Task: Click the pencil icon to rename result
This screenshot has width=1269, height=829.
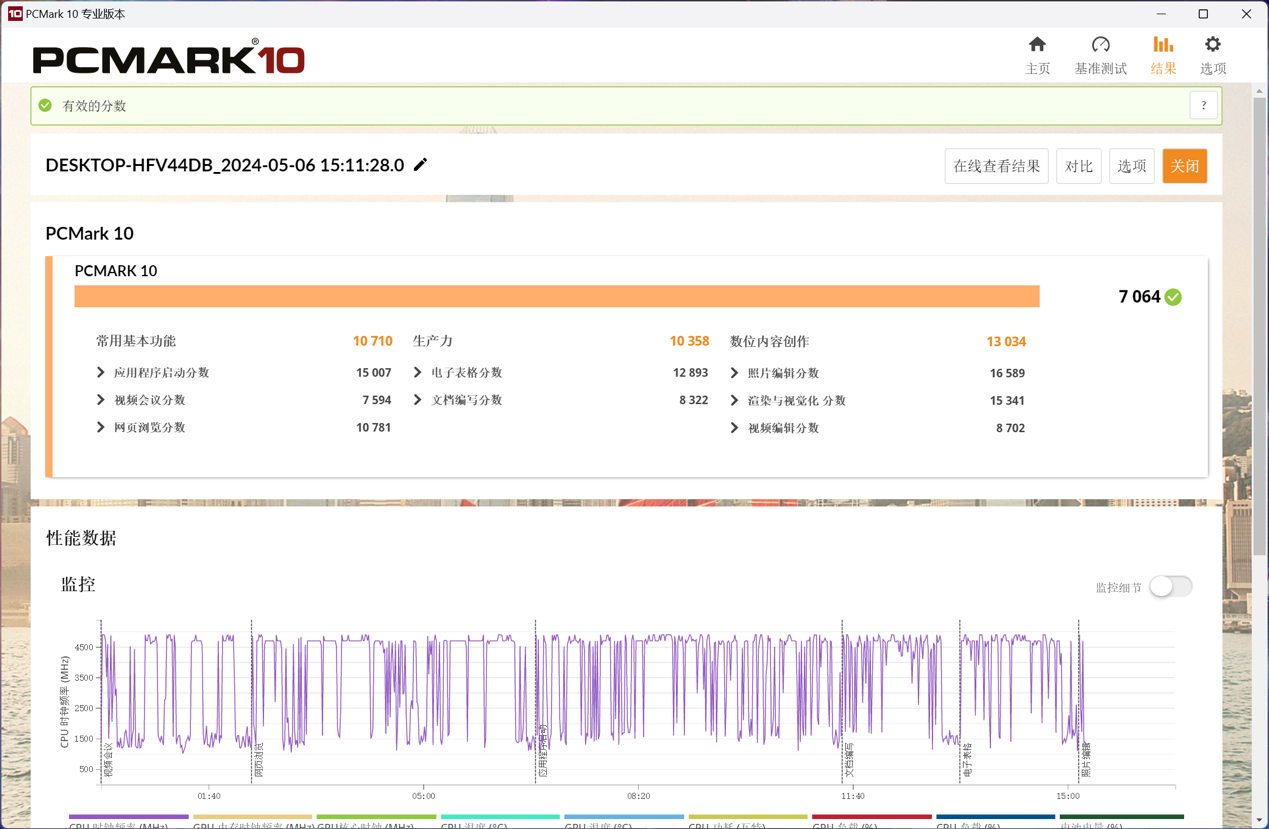Action: (x=421, y=165)
